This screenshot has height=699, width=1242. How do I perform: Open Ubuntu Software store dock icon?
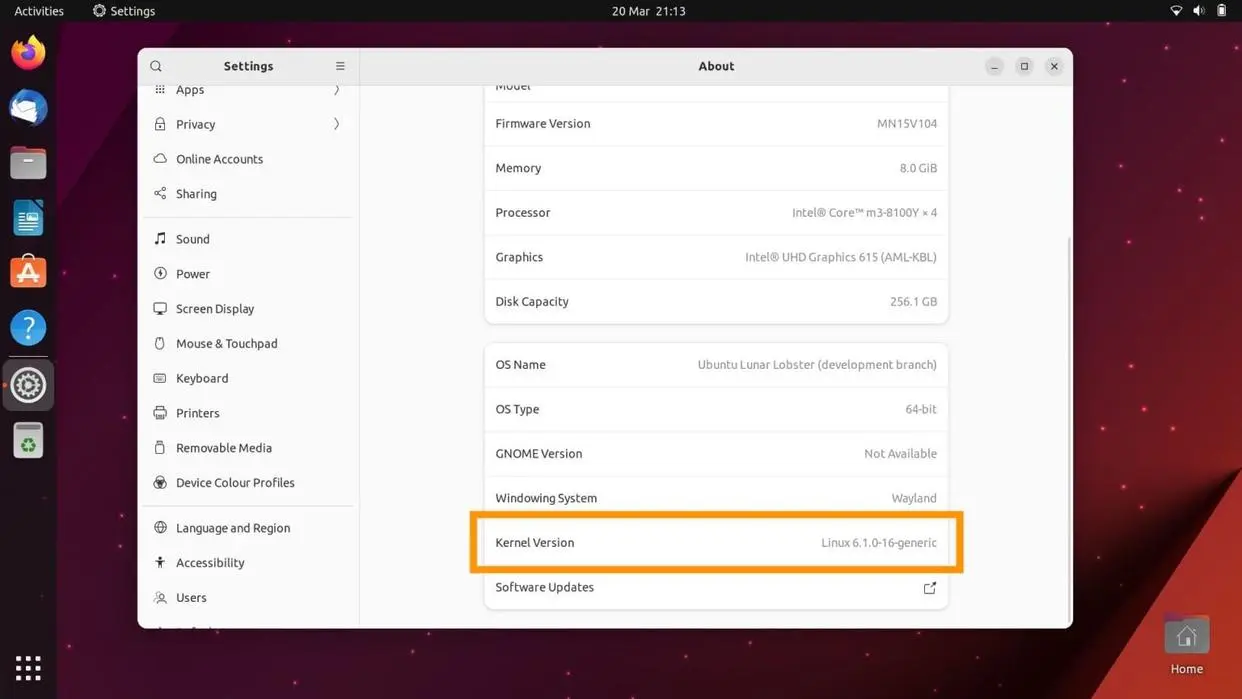pyautogui.click(x=28, y=272)
